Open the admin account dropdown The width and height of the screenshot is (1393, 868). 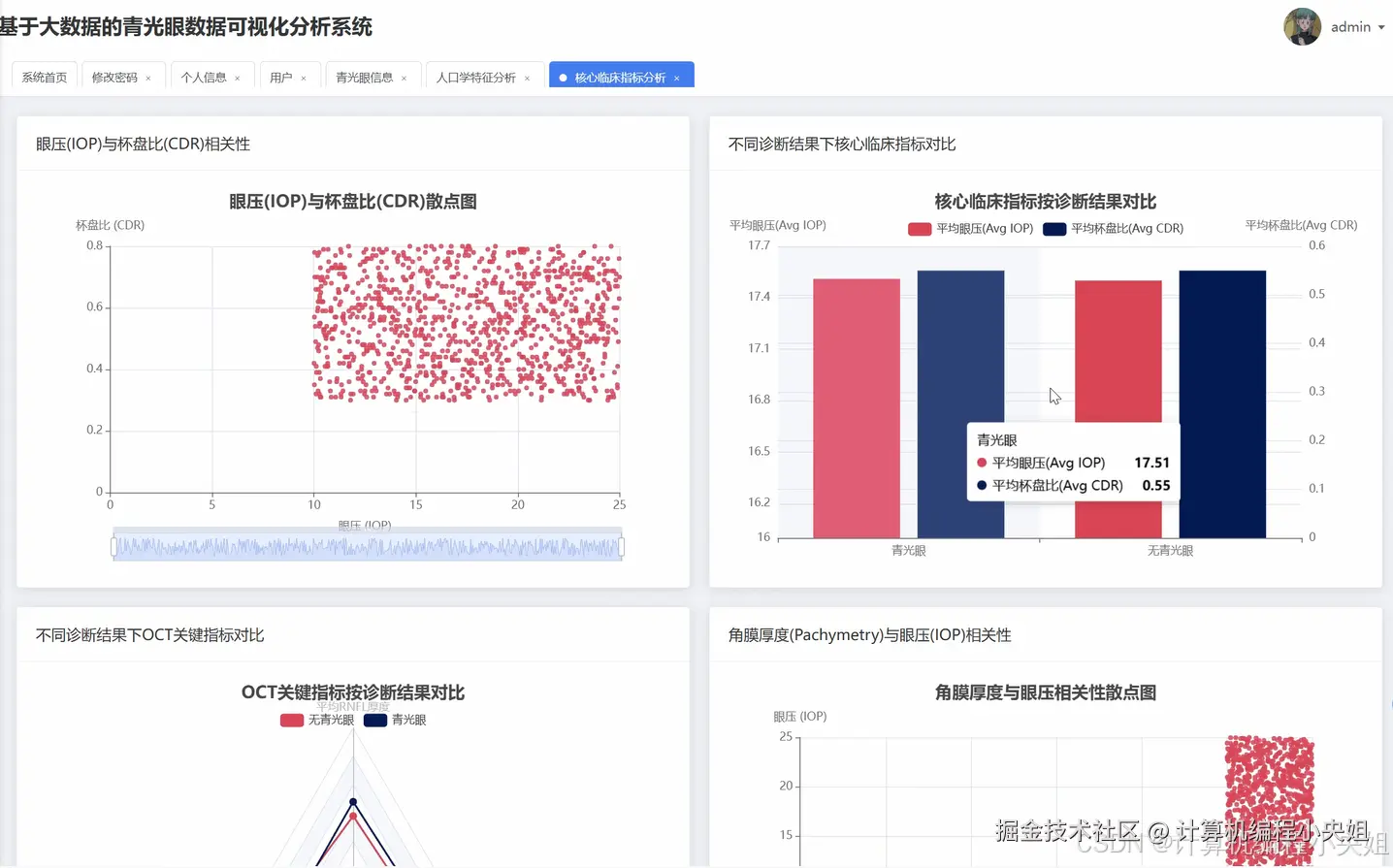point(1352,27)
